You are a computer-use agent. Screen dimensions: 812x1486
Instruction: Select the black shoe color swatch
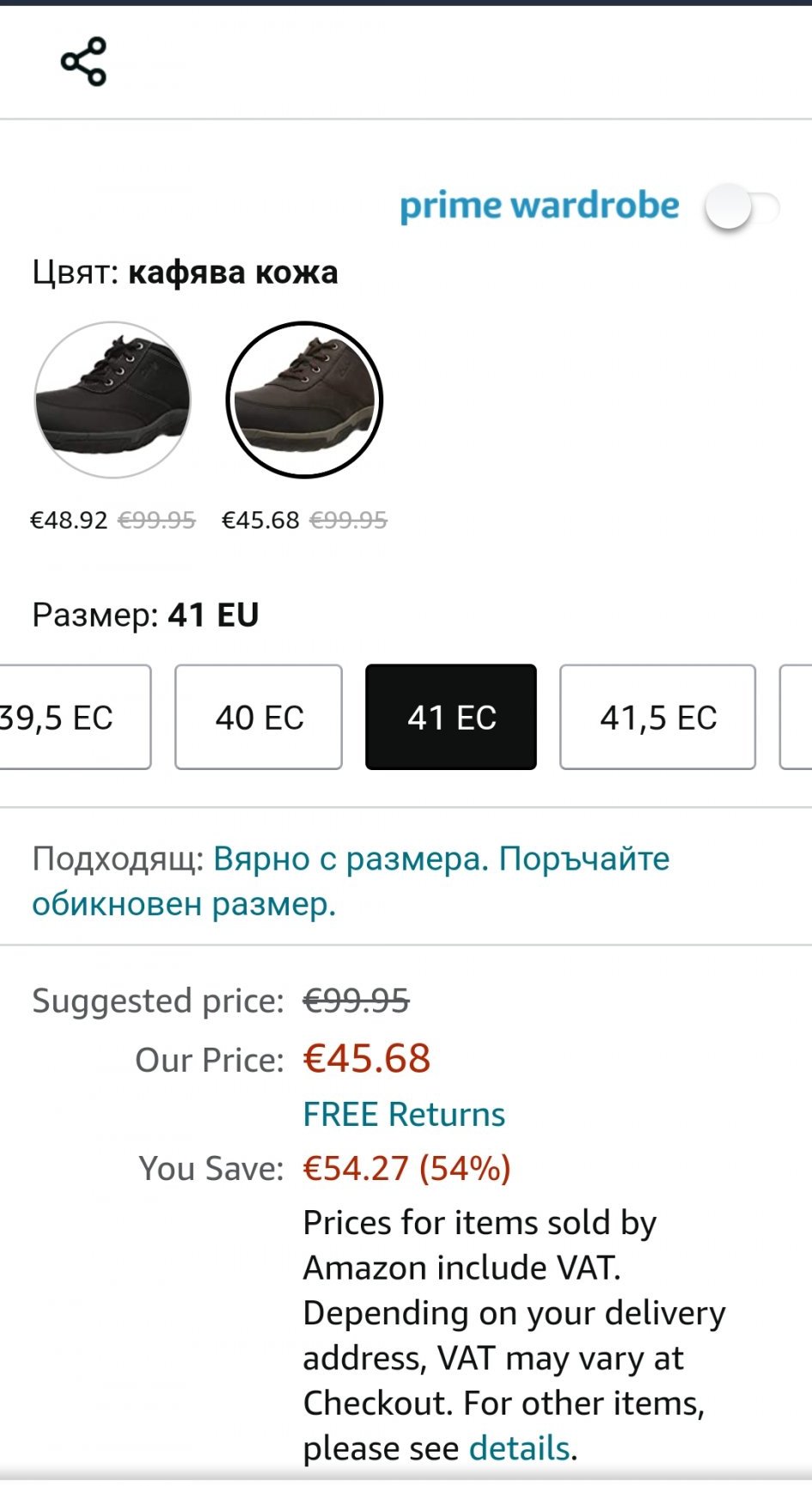coord(113,400)
